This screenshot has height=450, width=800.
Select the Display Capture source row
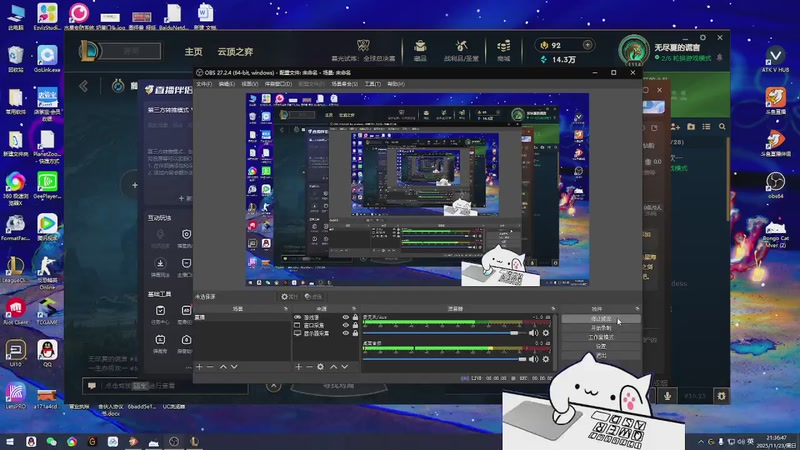[326, 333]
